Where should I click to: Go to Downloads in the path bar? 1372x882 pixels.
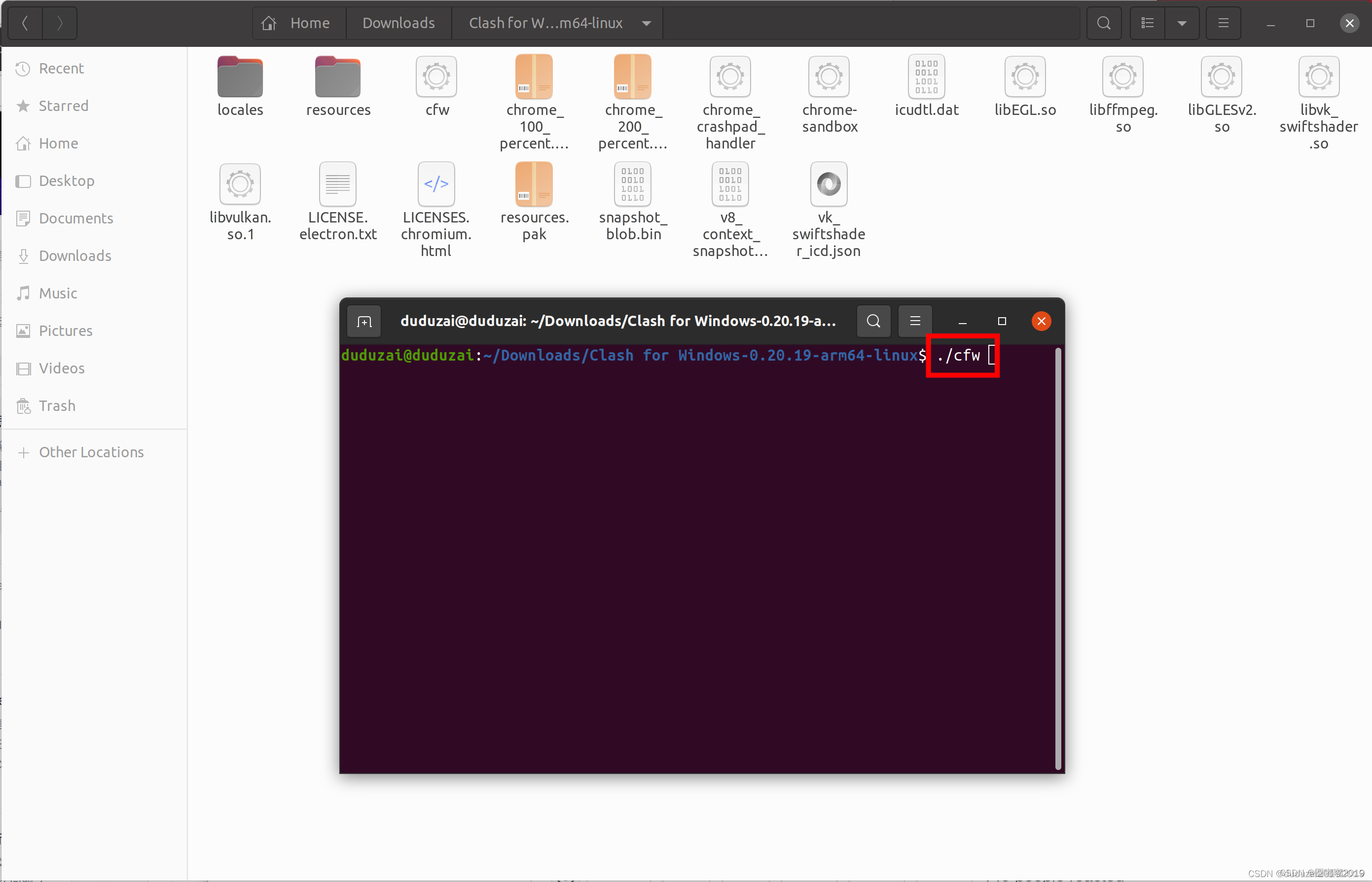click(x=398, y=23)
